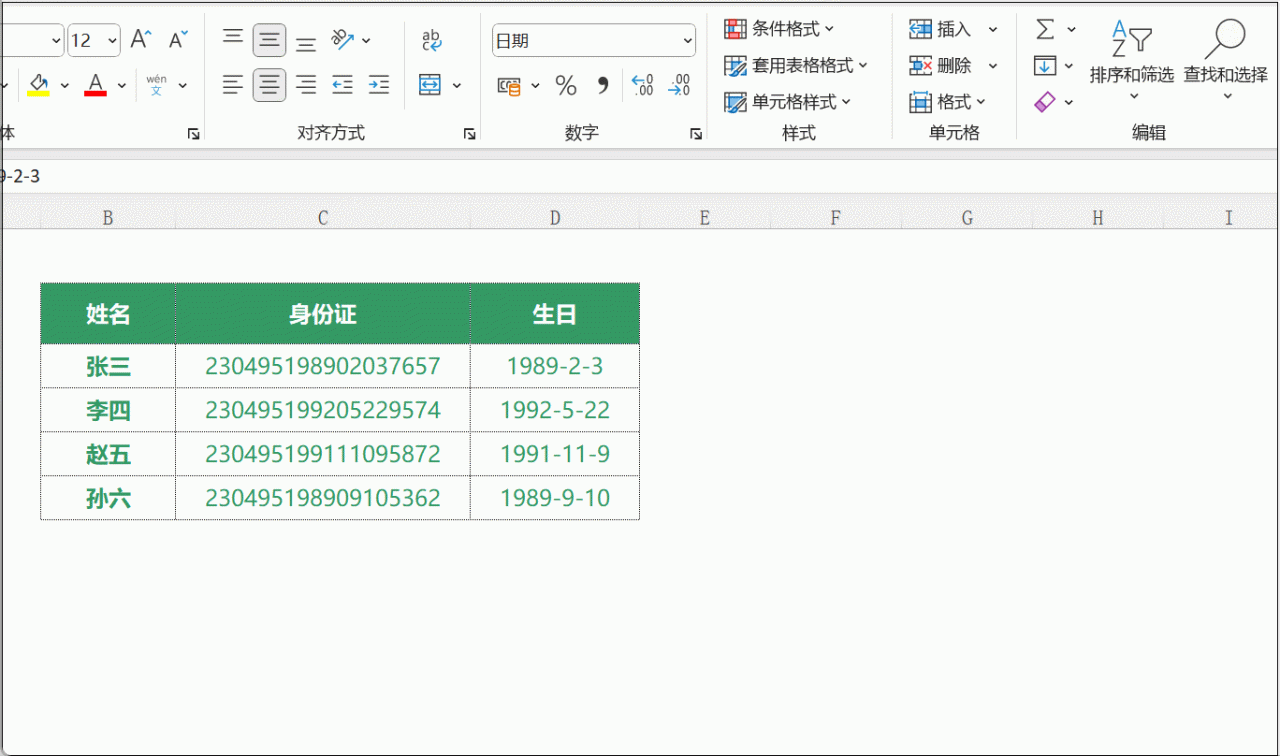Select the 生日 header cell
The height and width of the screenshot is (756, 1280).
point(555,314)
